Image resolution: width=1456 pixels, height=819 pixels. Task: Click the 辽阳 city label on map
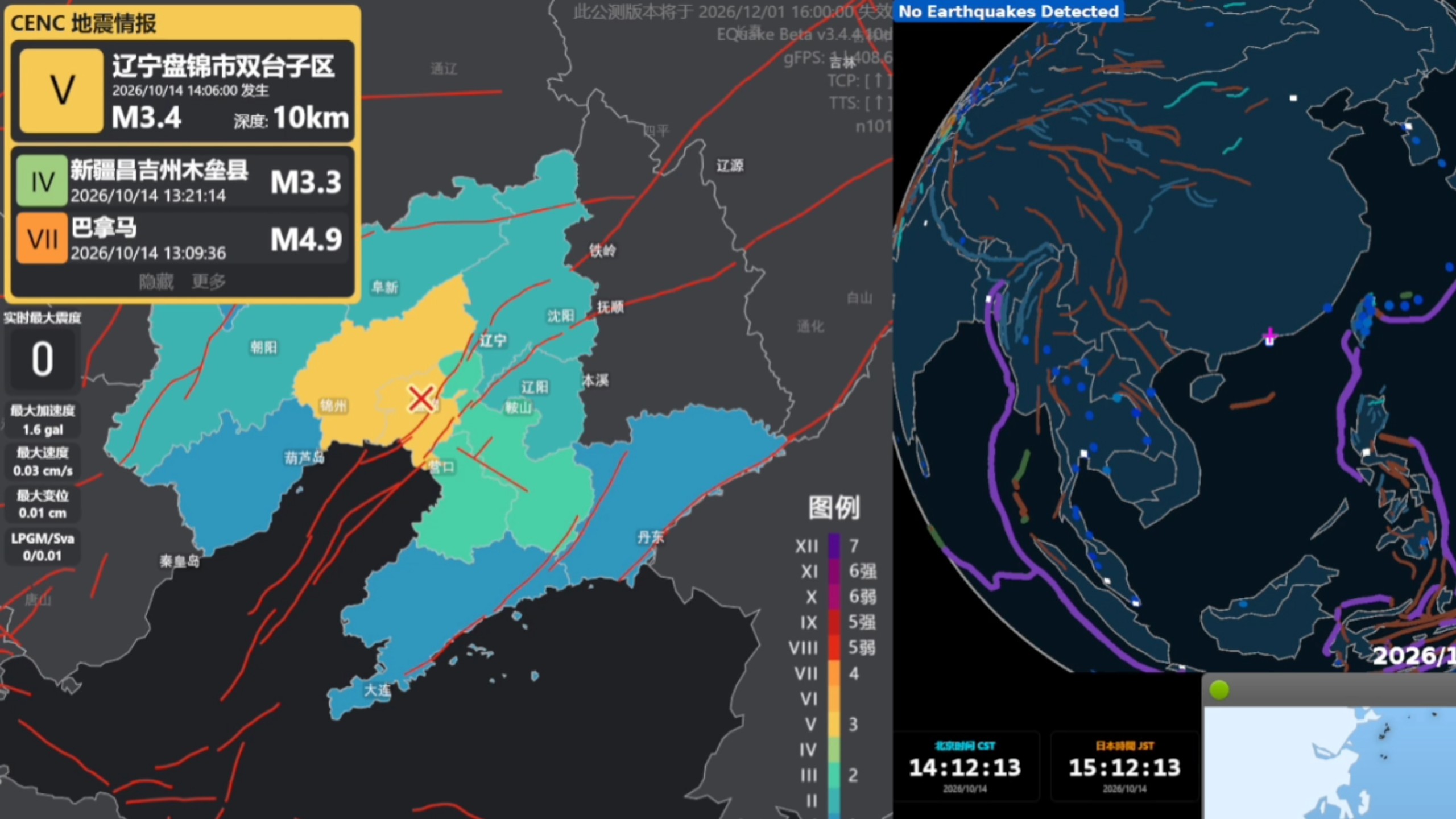point(535,387)
